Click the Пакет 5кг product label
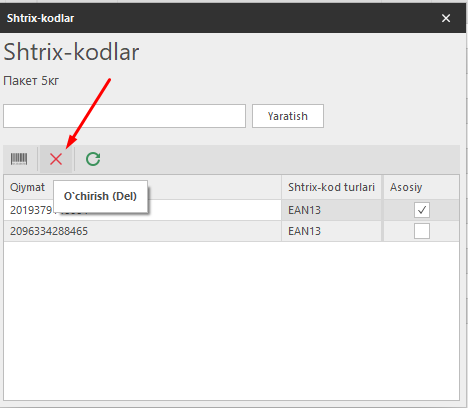 tap(31, 81)
